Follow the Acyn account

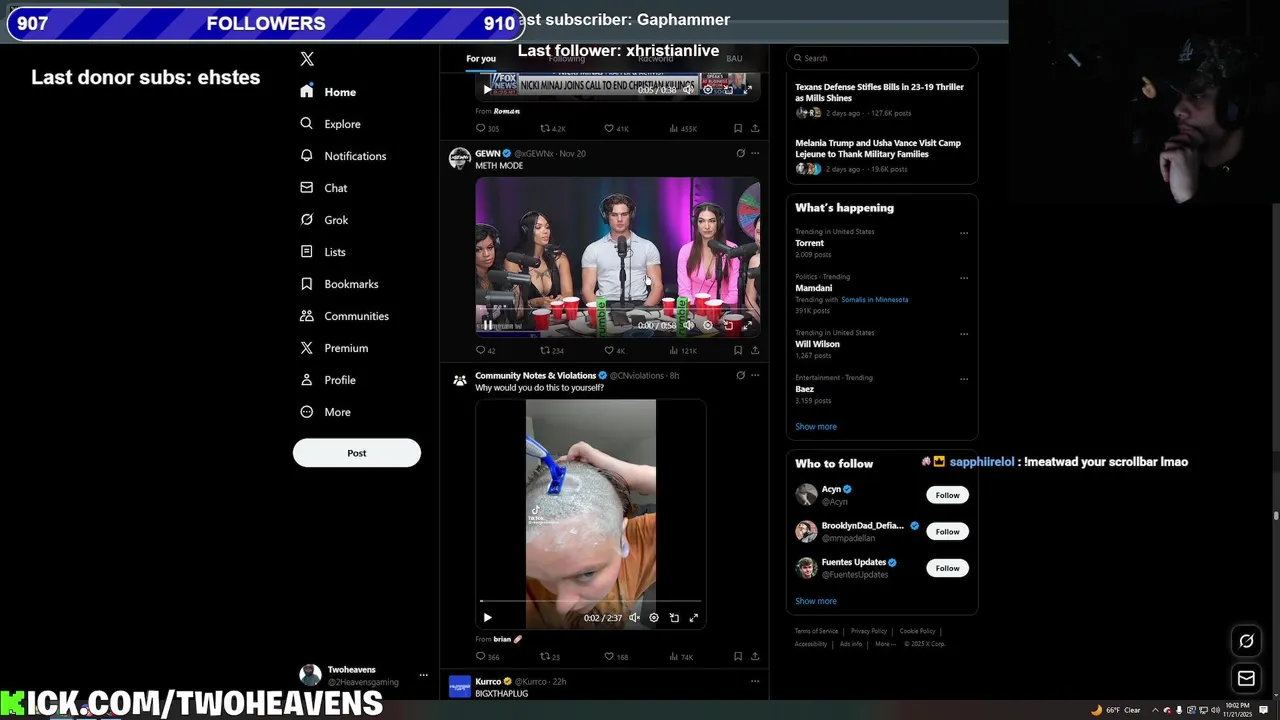pos(947,495)
